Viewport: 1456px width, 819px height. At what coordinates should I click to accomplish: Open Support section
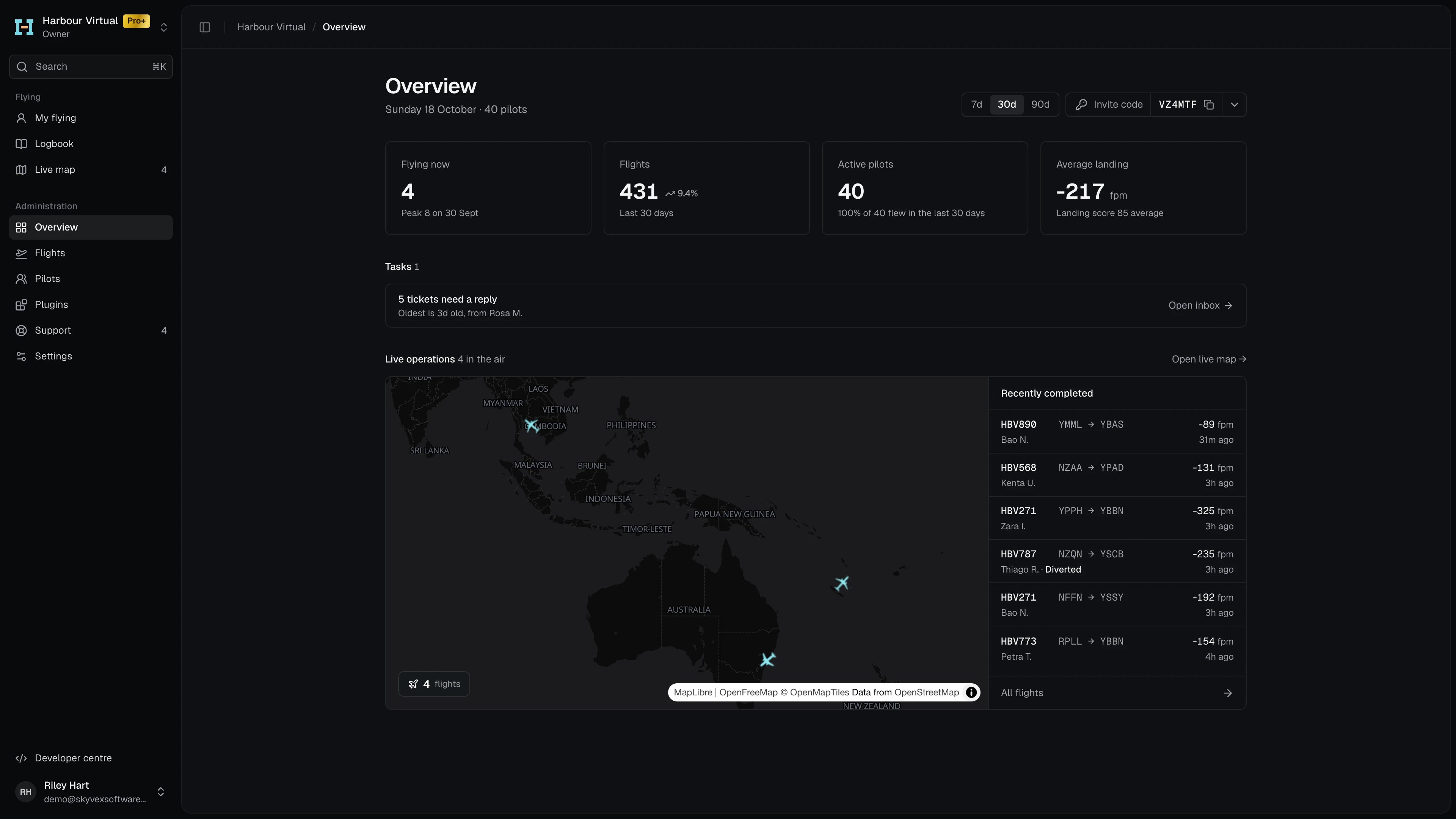coord(91,331)
